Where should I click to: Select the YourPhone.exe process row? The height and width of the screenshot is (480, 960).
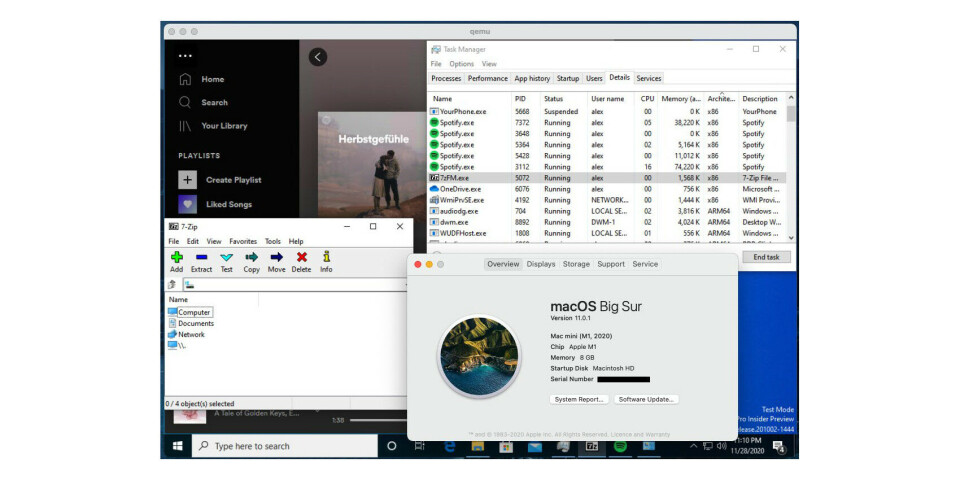click(x=607, y=111)
